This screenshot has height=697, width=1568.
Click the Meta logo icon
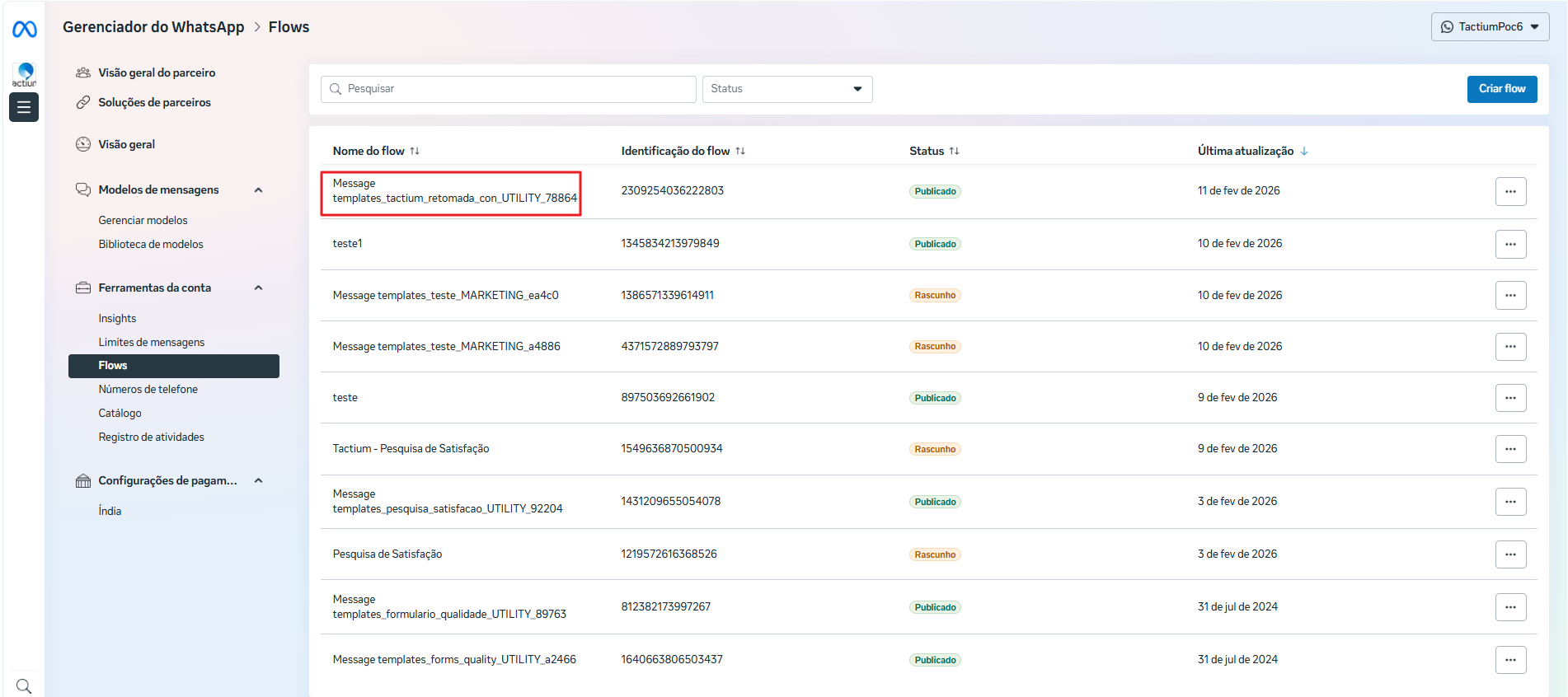(24, 30)
